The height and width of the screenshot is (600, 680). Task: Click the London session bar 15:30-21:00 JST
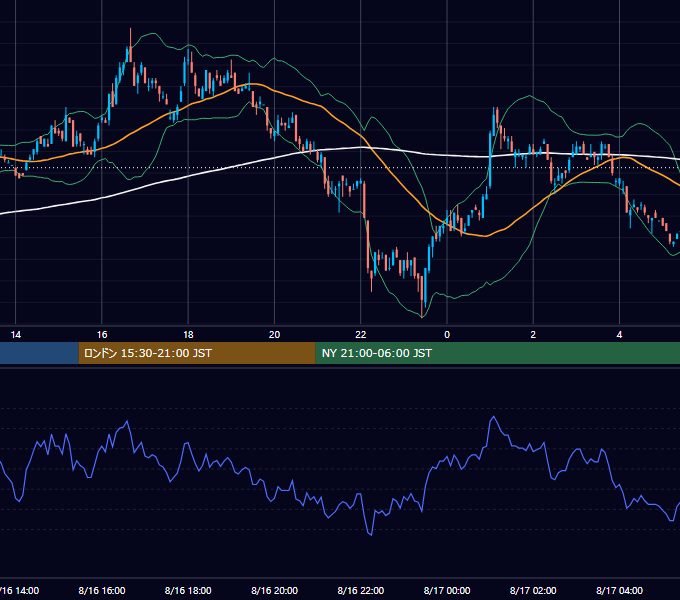click(x=197, y=353)
